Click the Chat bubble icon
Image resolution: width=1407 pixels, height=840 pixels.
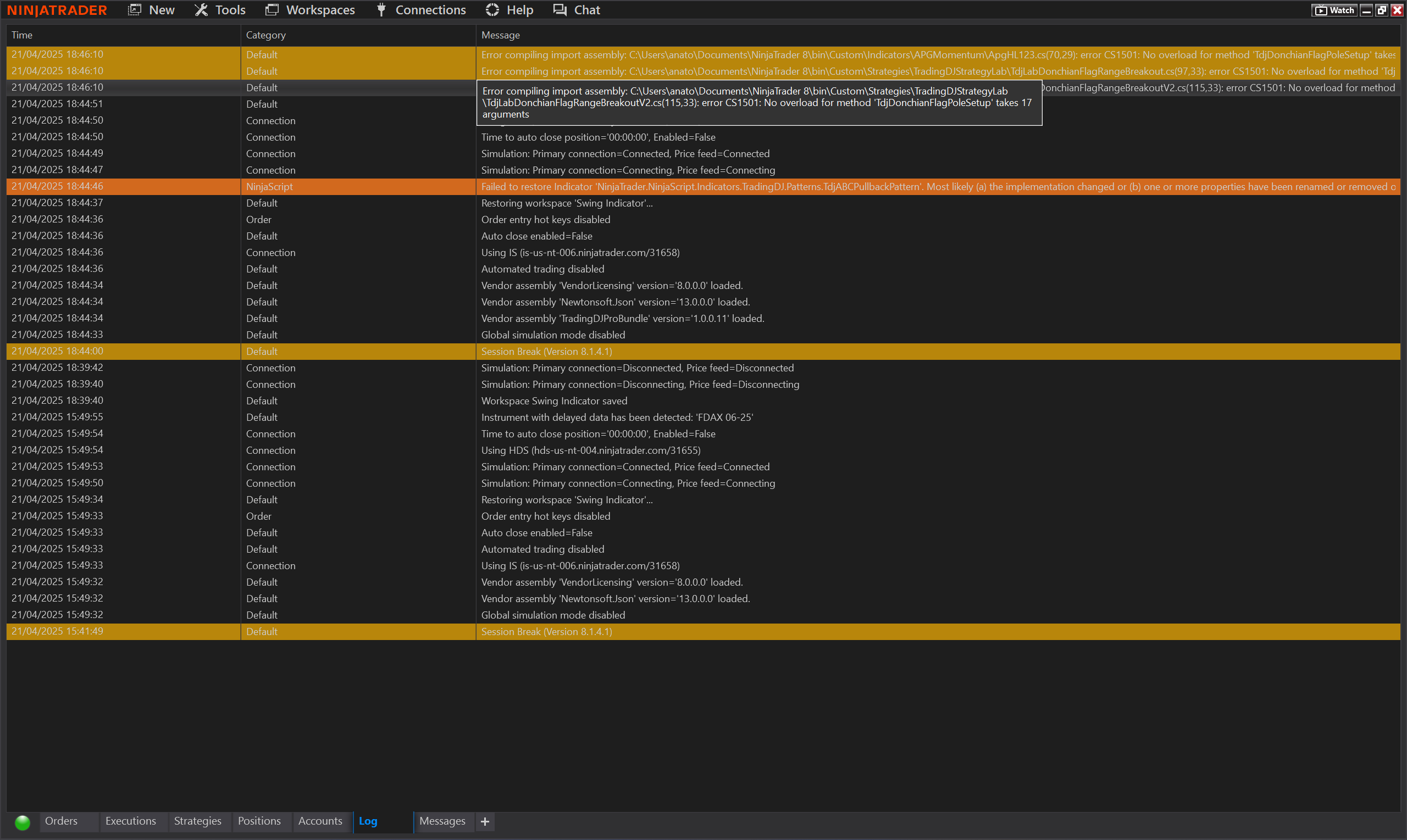coord(560,10)
